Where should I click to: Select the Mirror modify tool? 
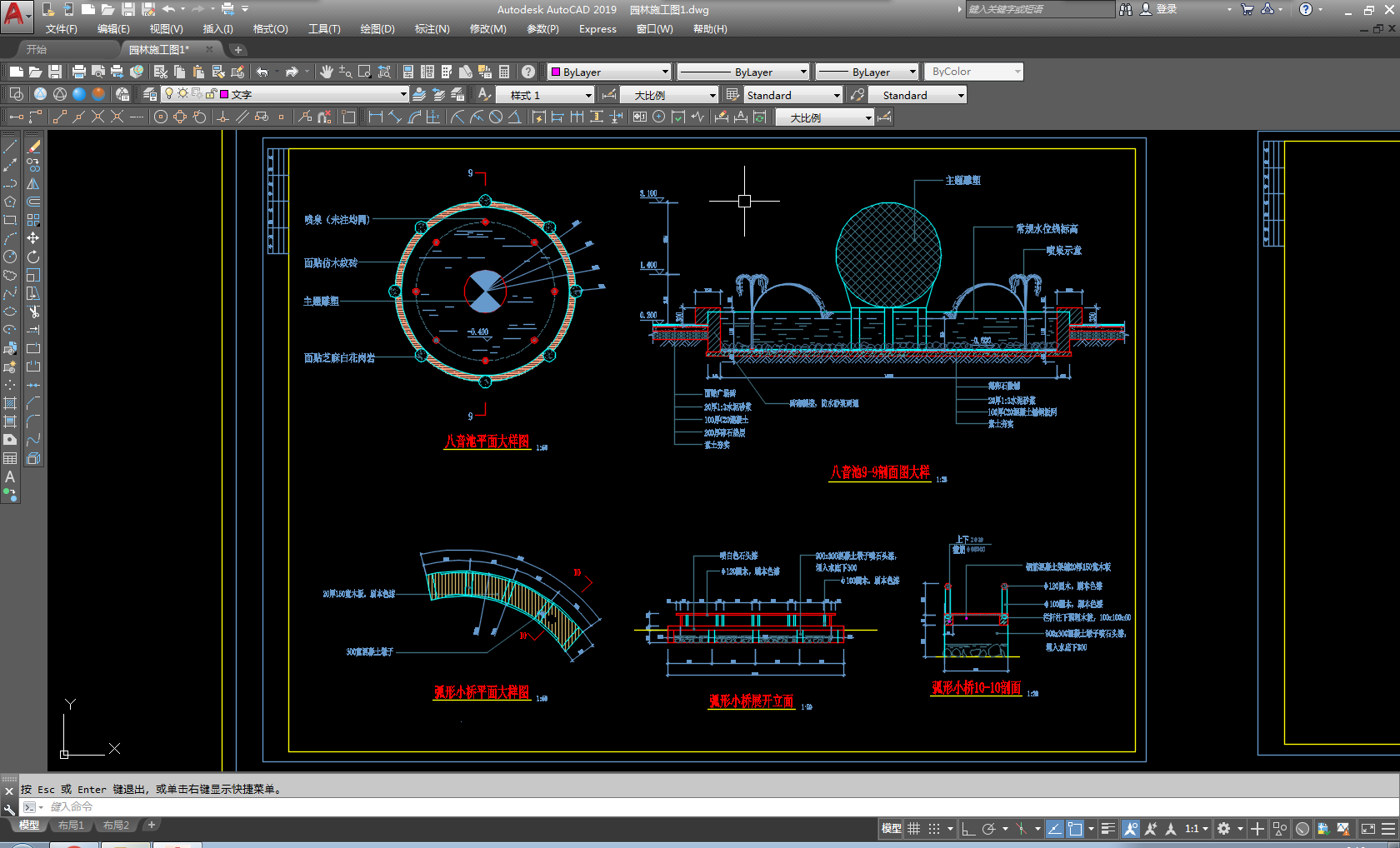[x=33, y=183]
